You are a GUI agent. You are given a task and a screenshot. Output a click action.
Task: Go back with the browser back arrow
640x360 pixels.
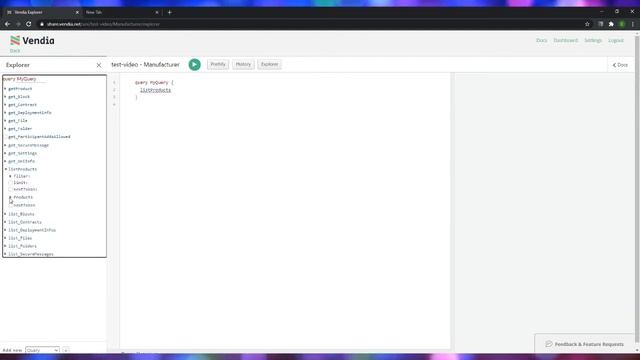[7, 24]
